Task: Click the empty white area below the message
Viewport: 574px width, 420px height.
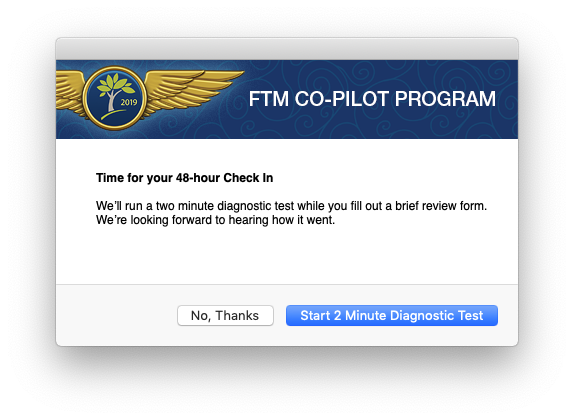Action: coord(287,256)
